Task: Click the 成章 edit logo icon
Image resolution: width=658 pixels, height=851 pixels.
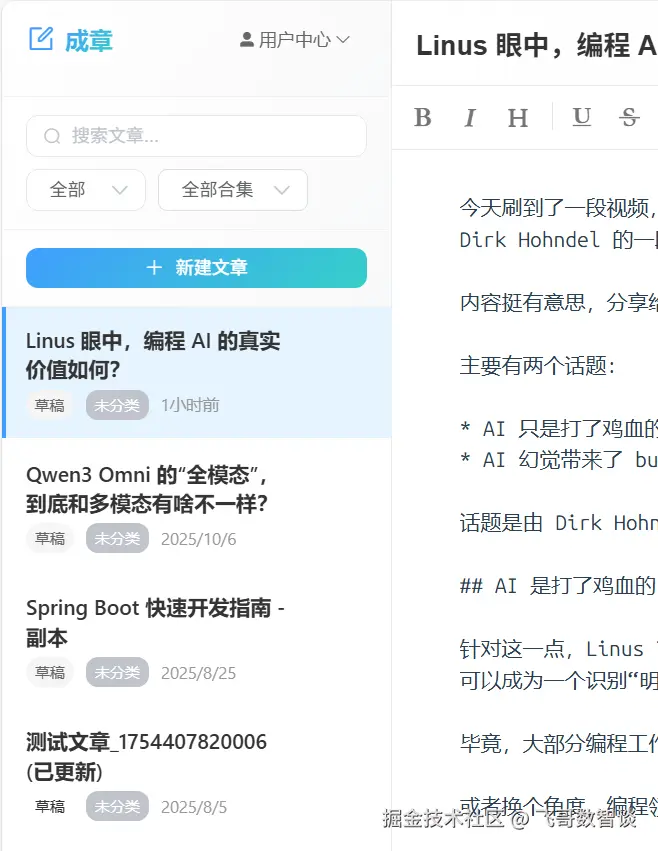Action: tap(41, 39)
